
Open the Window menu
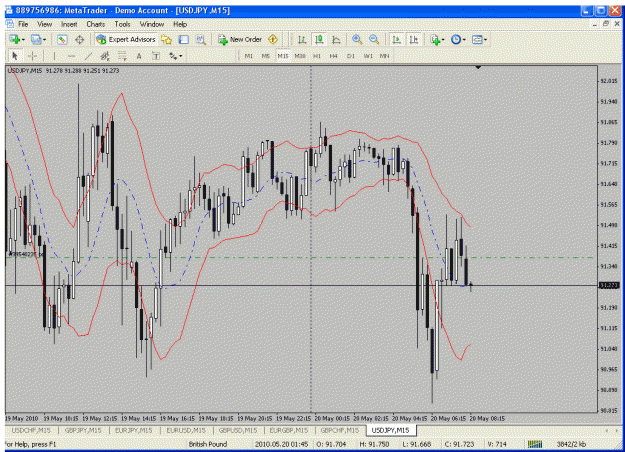(151, 24)
